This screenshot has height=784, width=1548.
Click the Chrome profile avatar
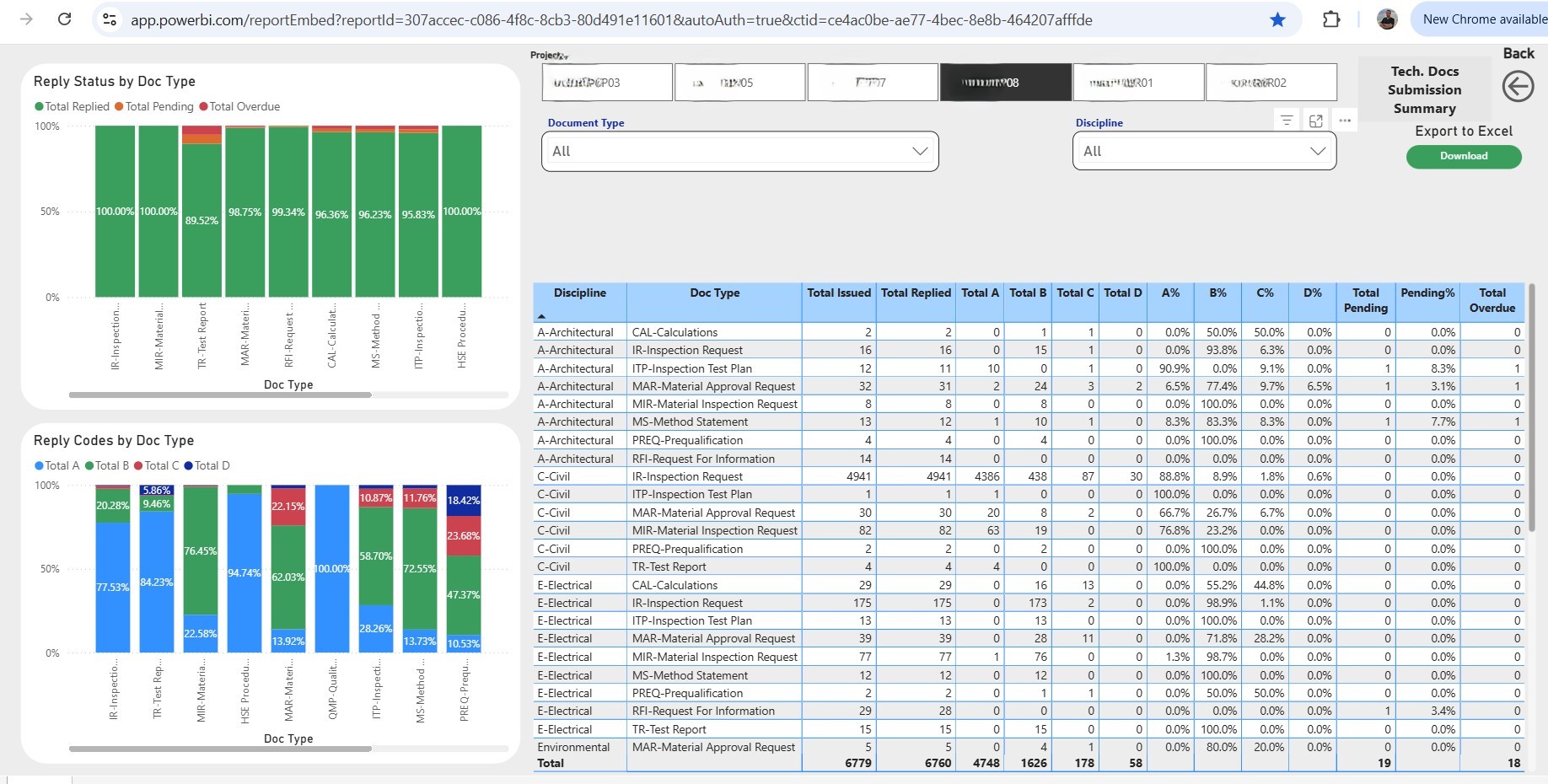point(1387,19)
